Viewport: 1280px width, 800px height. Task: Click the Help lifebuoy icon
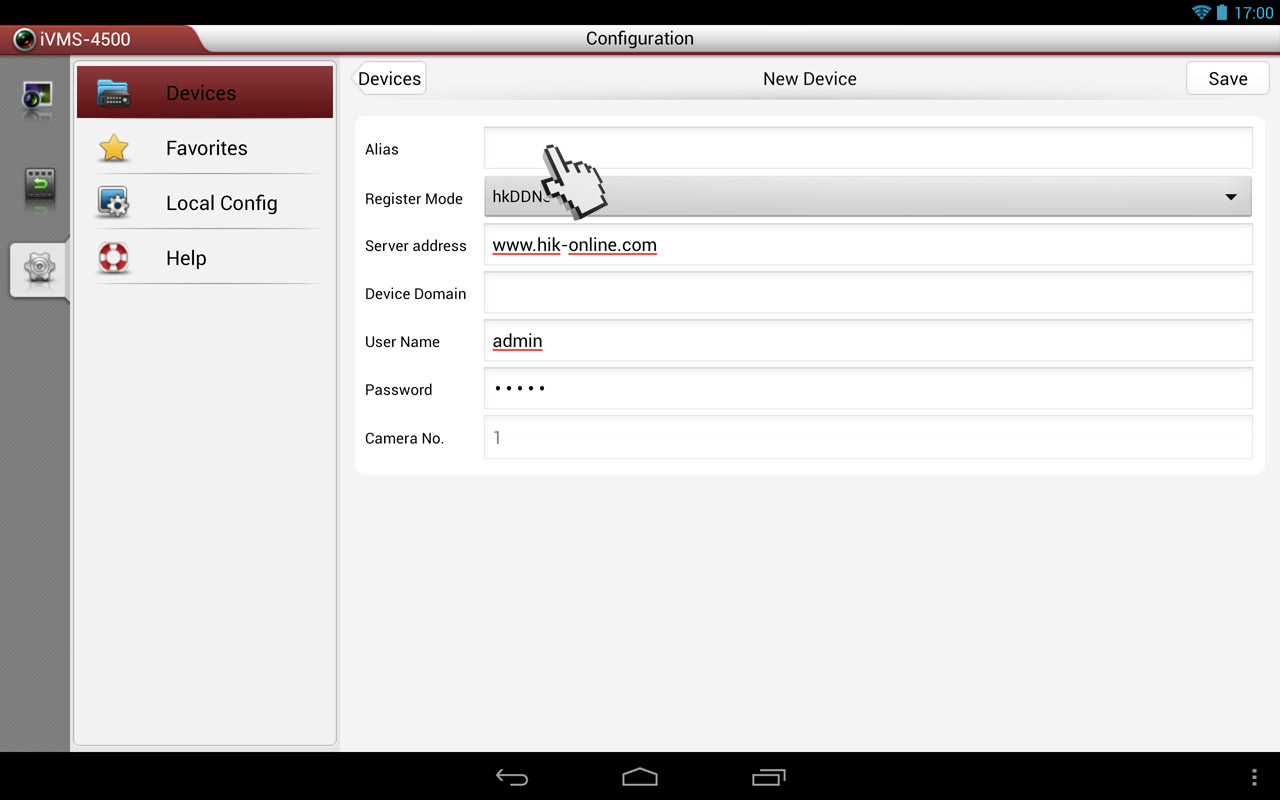113,258
